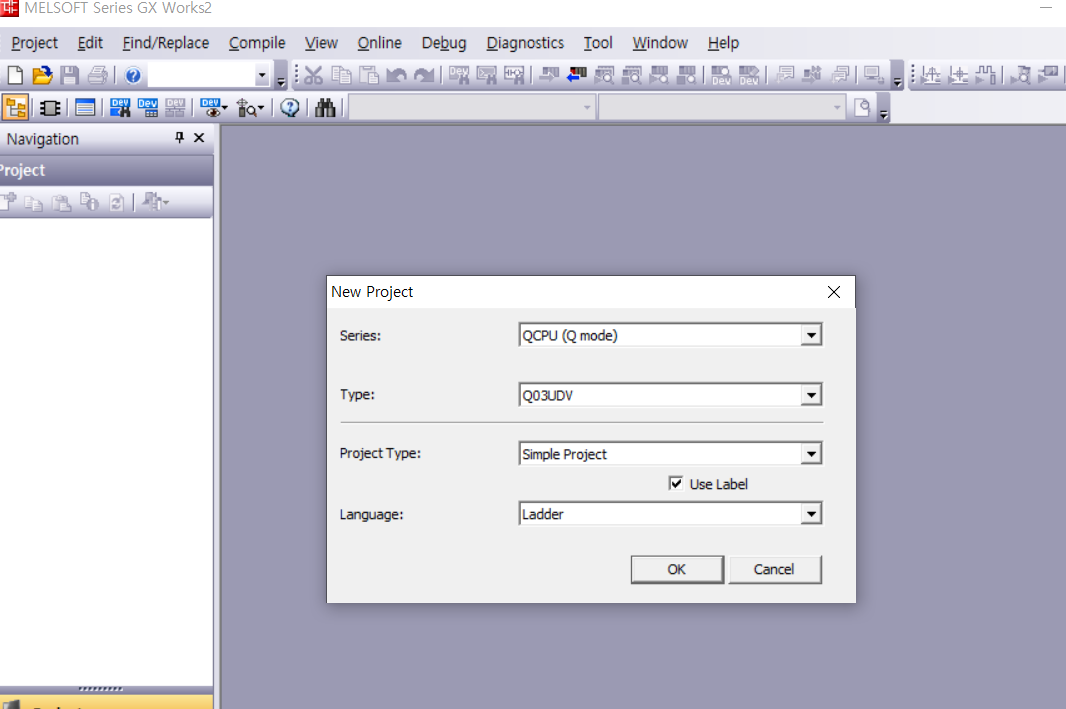This screenshot has height=709, width=1066.
Task: Click the Paste clipboard icon
Action: tap(368, 75)
